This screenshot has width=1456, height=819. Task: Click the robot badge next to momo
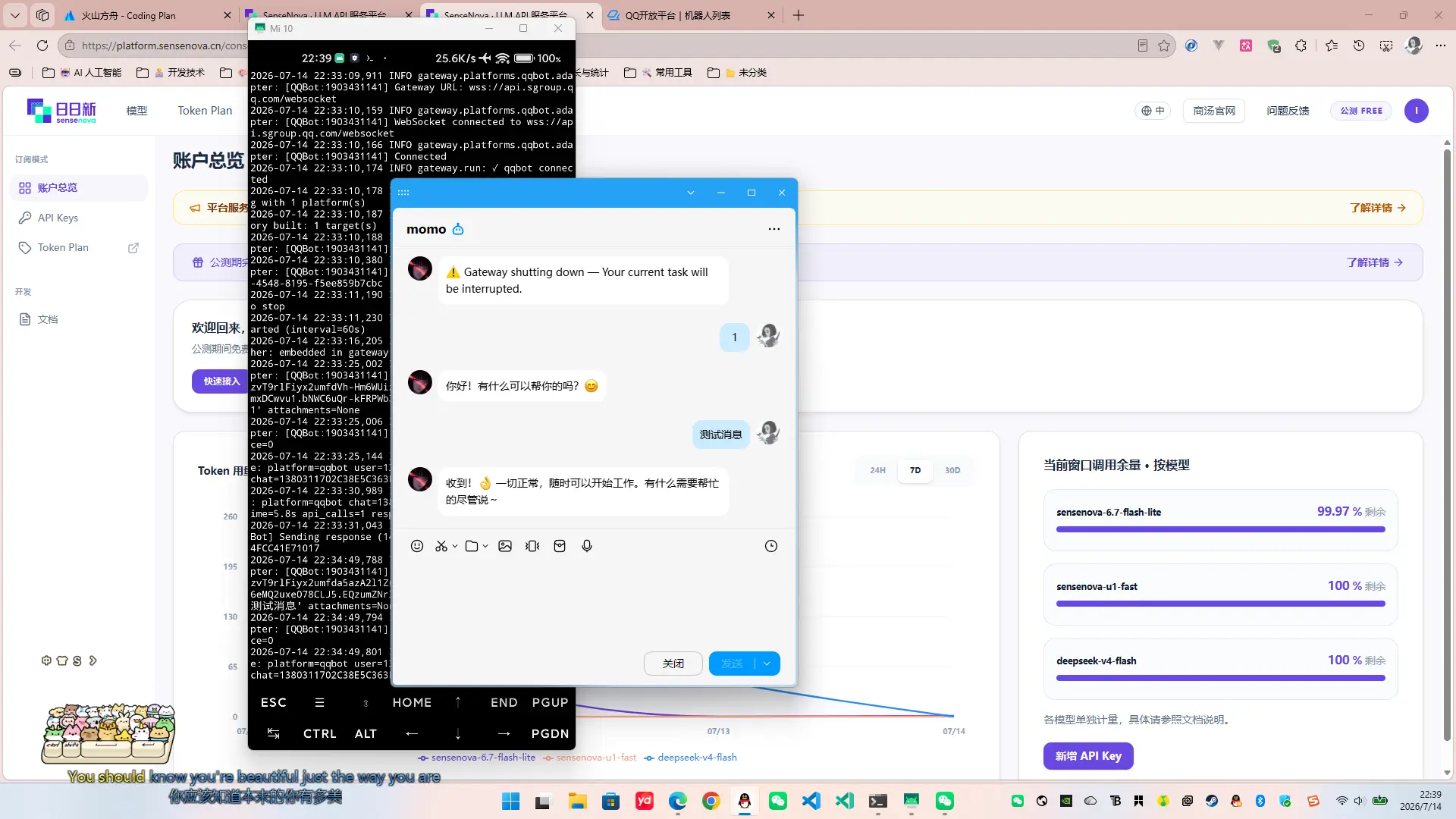point(458,229)
